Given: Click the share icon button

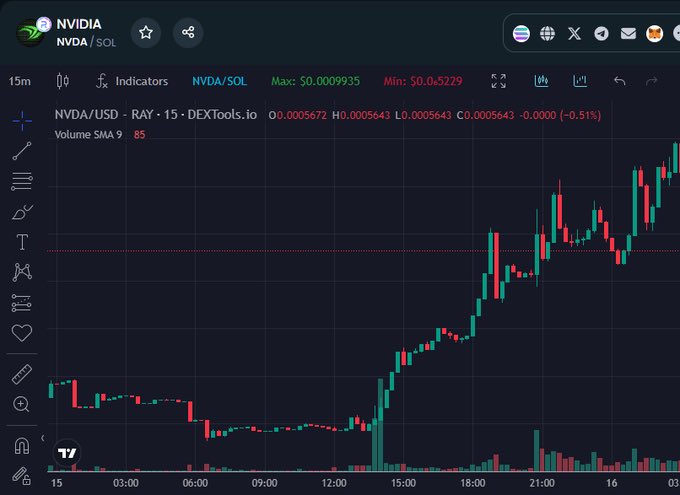Looking at the screenshot, I should point(188,33).
